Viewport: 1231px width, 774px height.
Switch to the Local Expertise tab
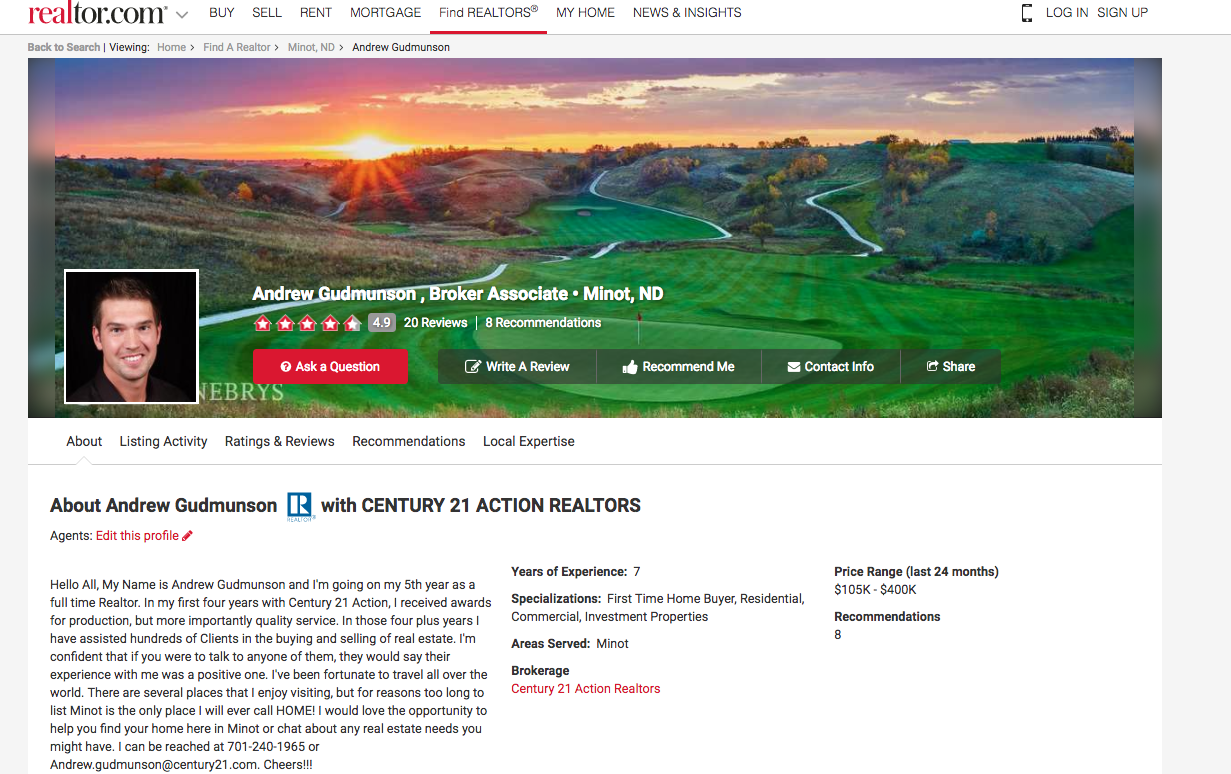point(528,441)
